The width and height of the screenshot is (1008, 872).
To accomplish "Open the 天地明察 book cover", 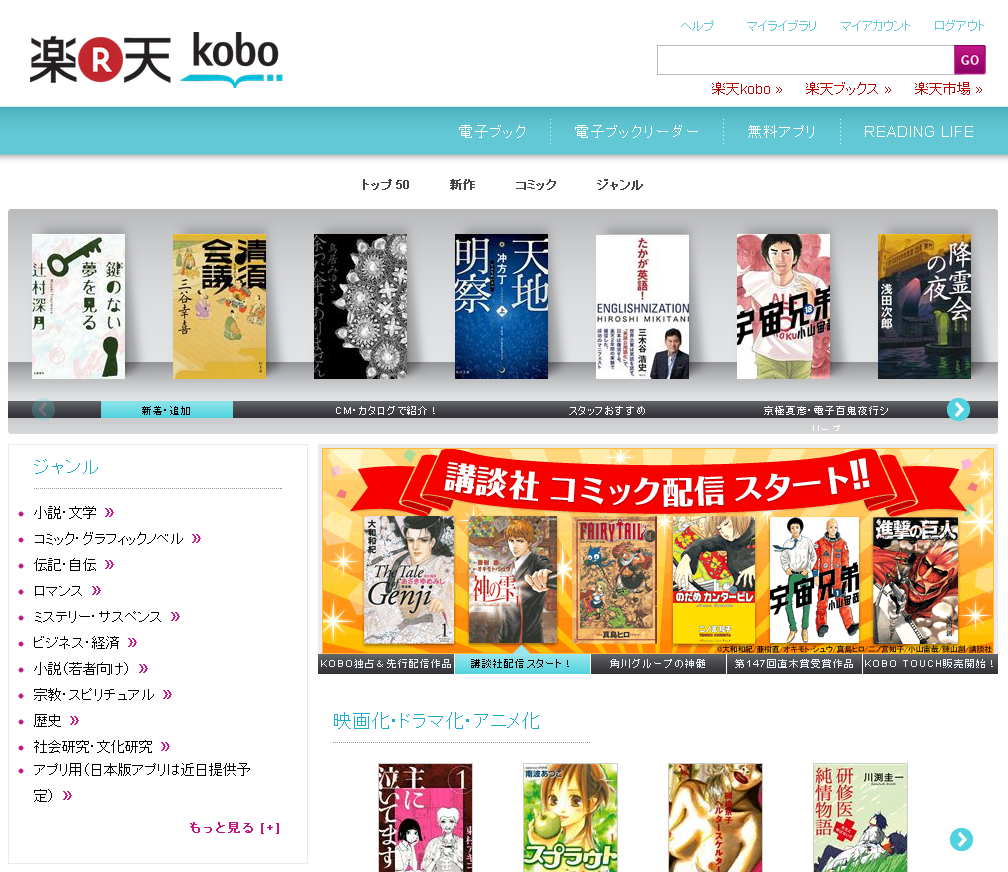I will click(501, 306).
